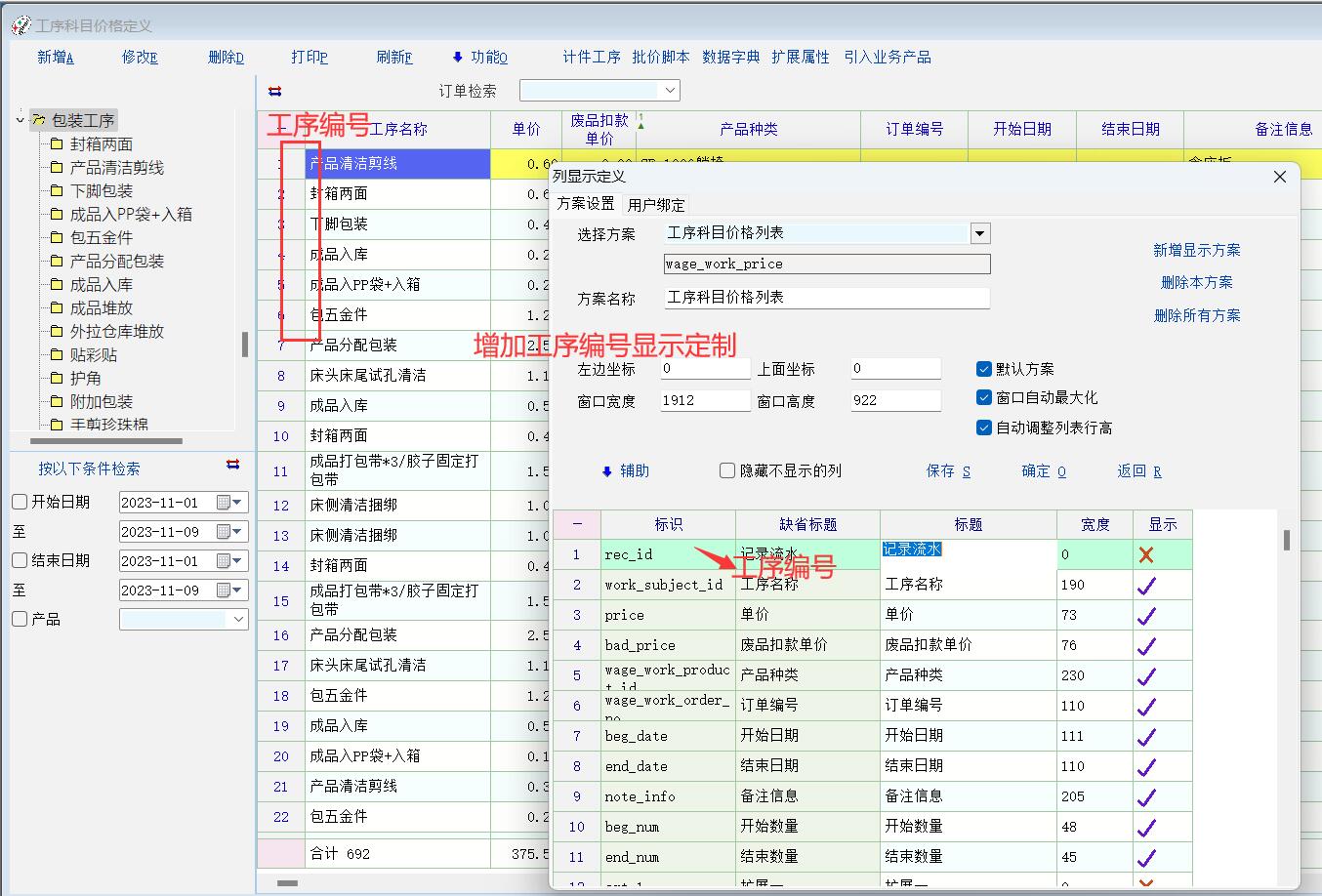Click the blue arrow 辅助 icon

(x=606, y=471)
